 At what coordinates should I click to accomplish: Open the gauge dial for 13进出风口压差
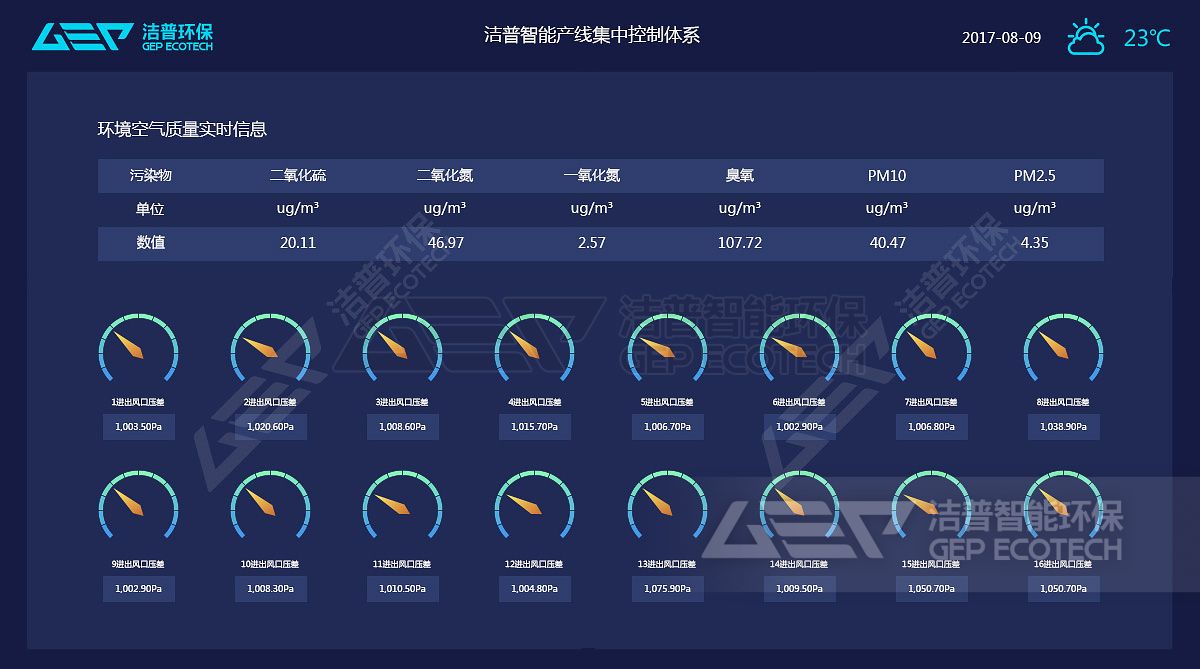(666, 509)
